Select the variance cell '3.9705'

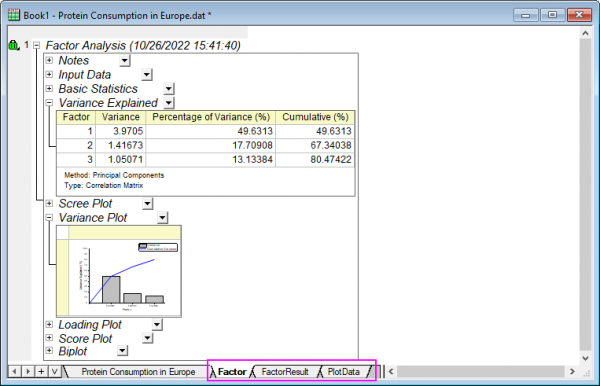[121, 131]
